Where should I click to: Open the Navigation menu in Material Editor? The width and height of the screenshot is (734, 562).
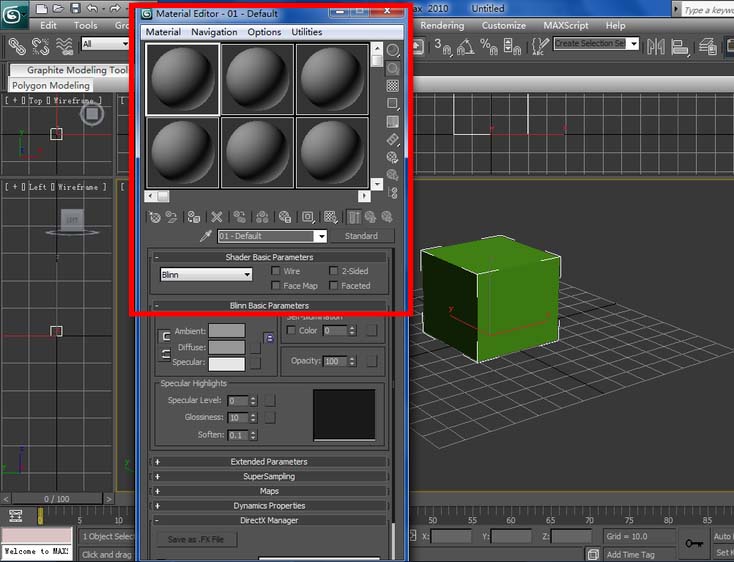214,32
